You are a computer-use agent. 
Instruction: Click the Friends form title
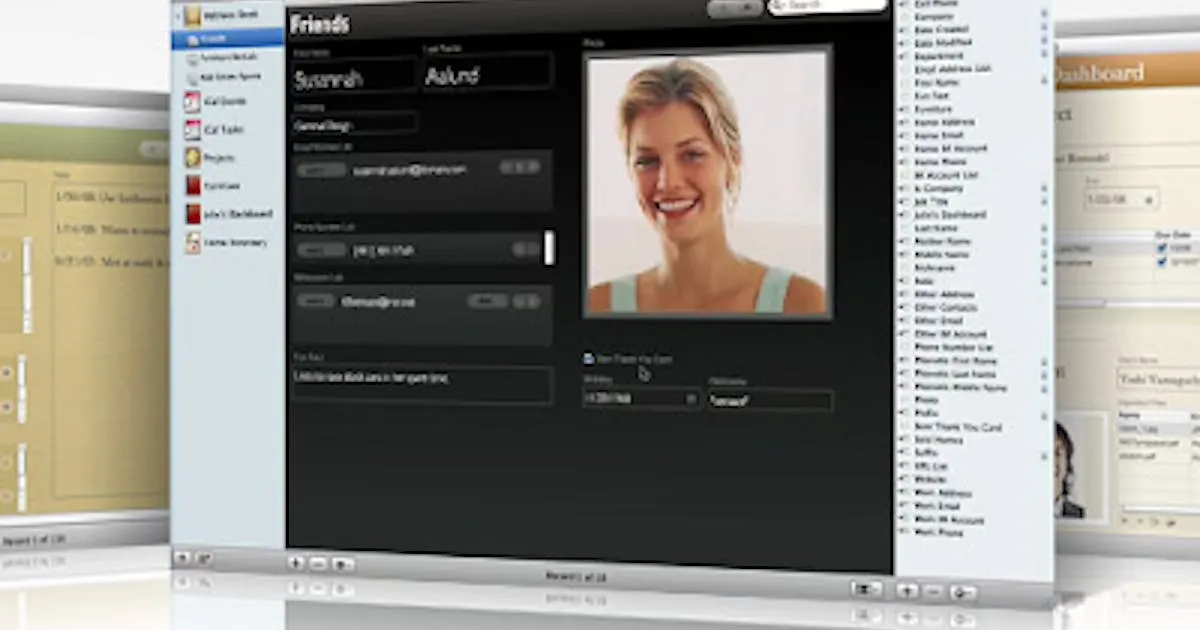(x=319, y=22)
